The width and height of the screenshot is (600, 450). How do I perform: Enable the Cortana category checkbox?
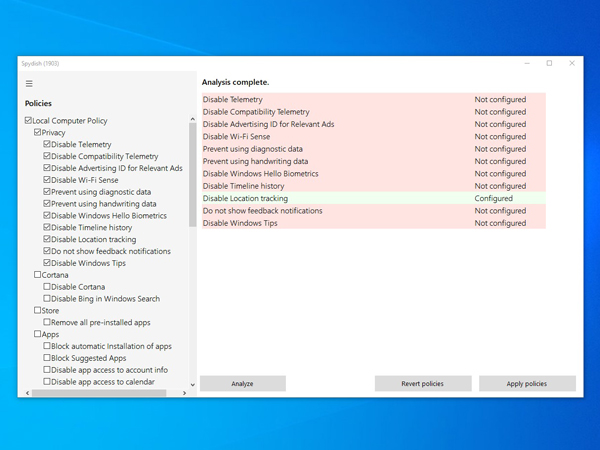pyautogui.click(x=38, y=275)
